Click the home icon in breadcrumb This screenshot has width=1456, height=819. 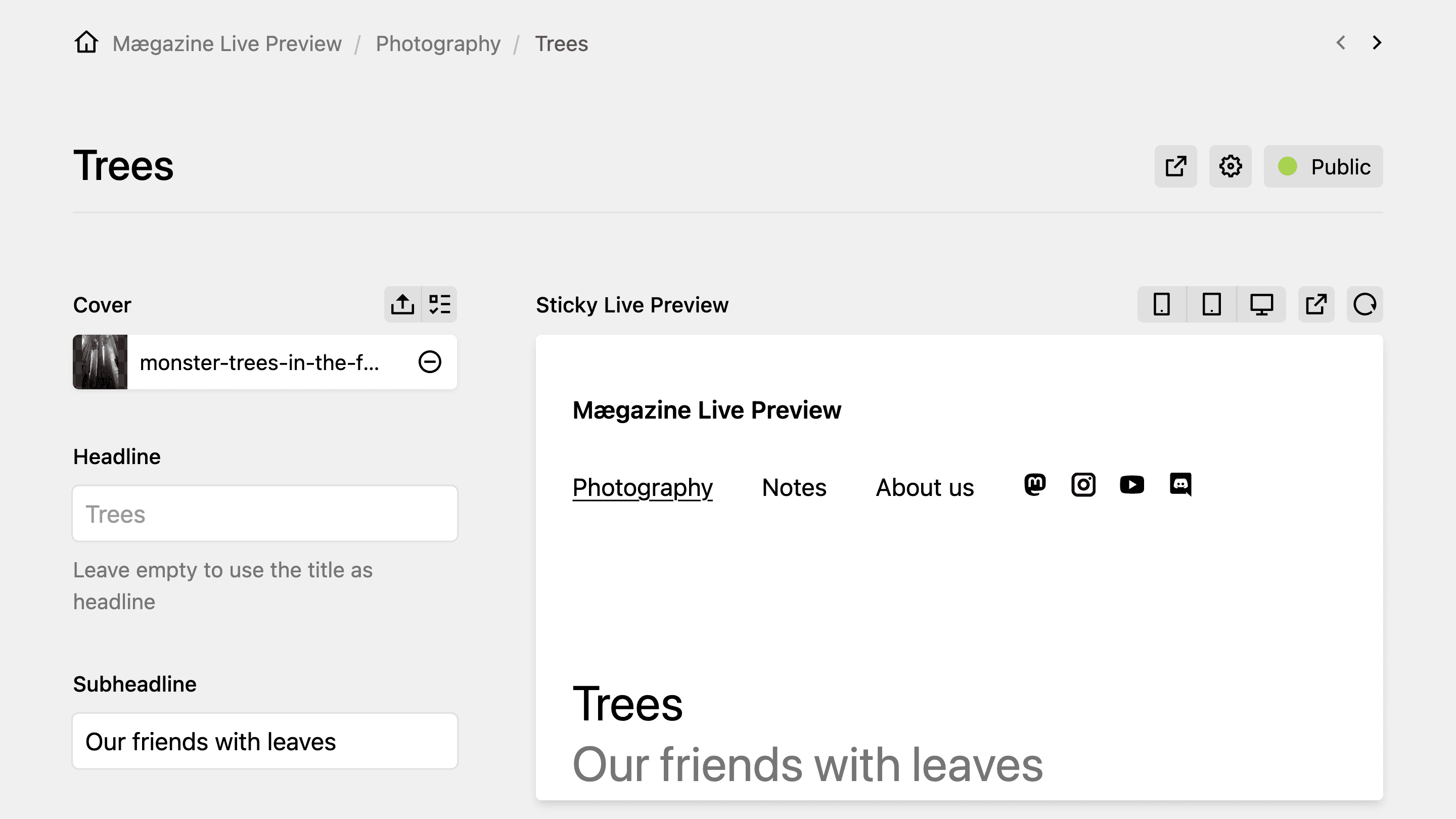86,42
